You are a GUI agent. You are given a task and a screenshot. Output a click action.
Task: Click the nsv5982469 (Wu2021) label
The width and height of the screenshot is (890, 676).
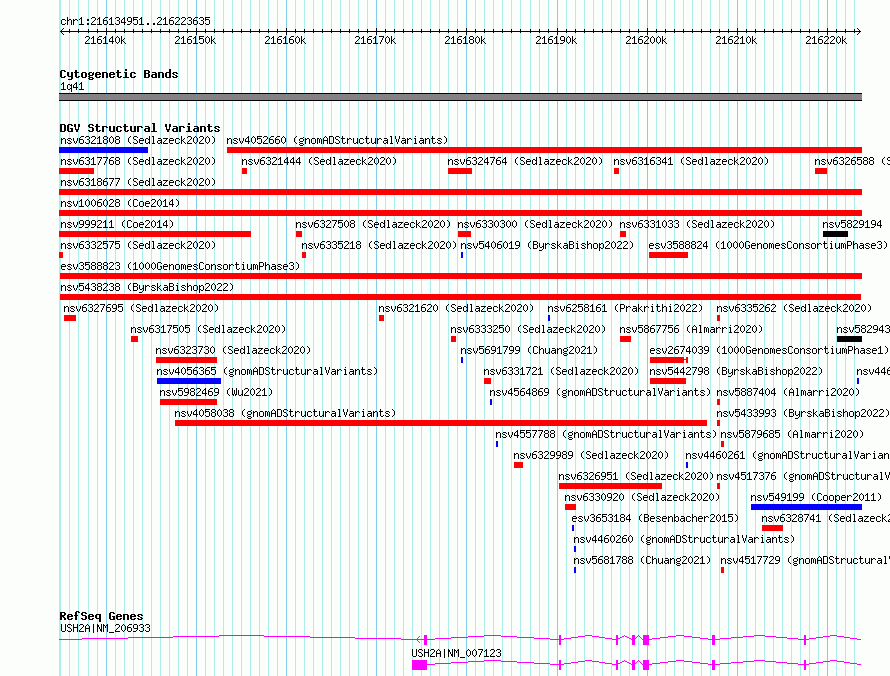216,392
